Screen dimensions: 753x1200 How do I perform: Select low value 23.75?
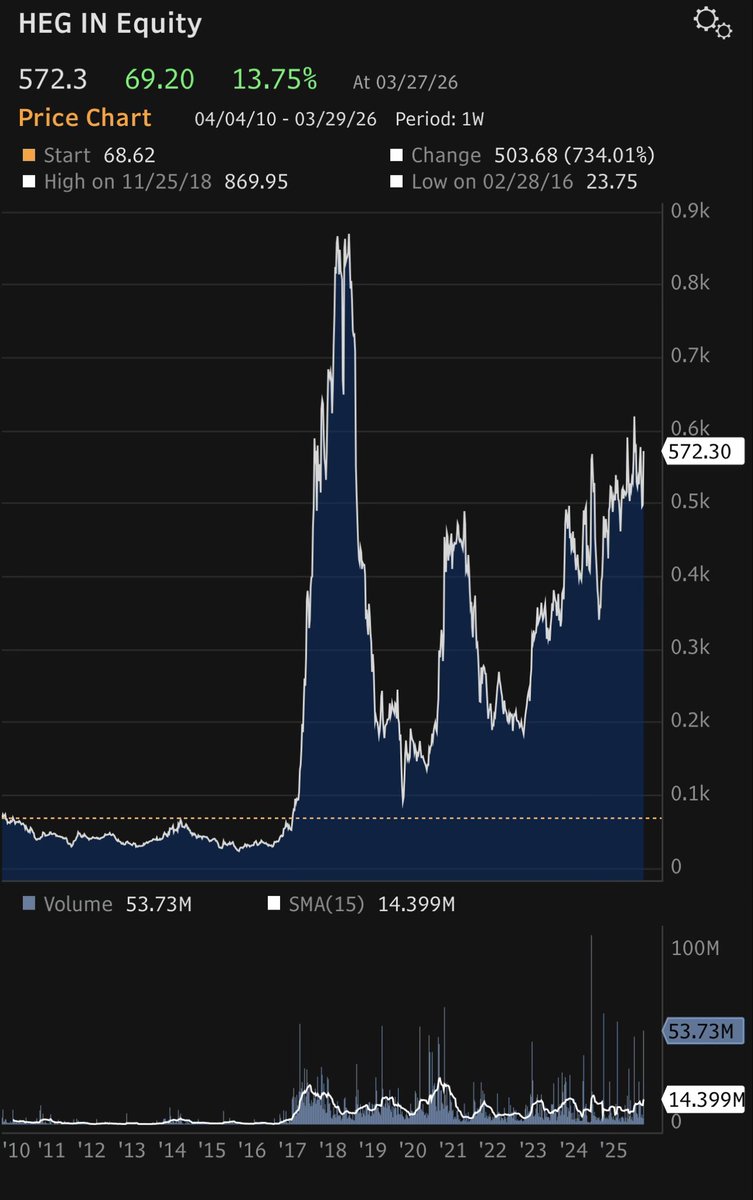pyautogui.click(x=611, y=182)
